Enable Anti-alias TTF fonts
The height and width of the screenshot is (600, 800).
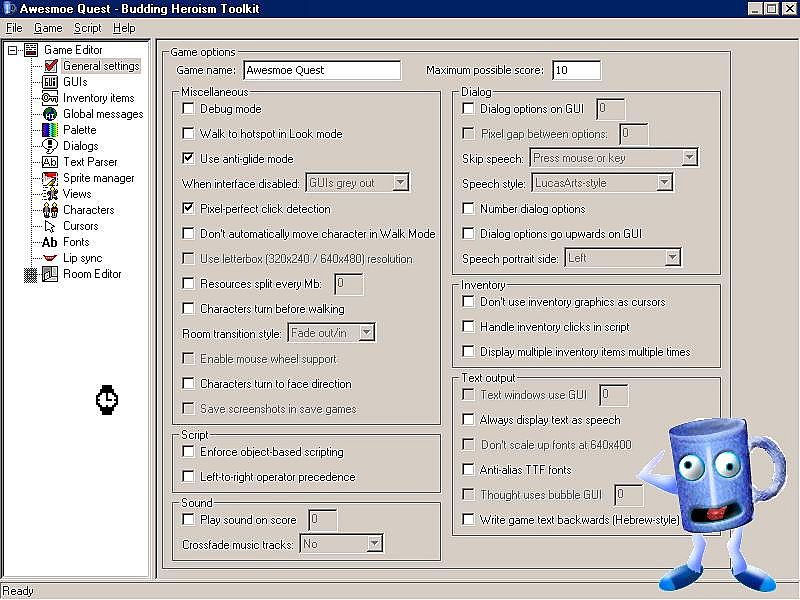click(x=468, y=469)
